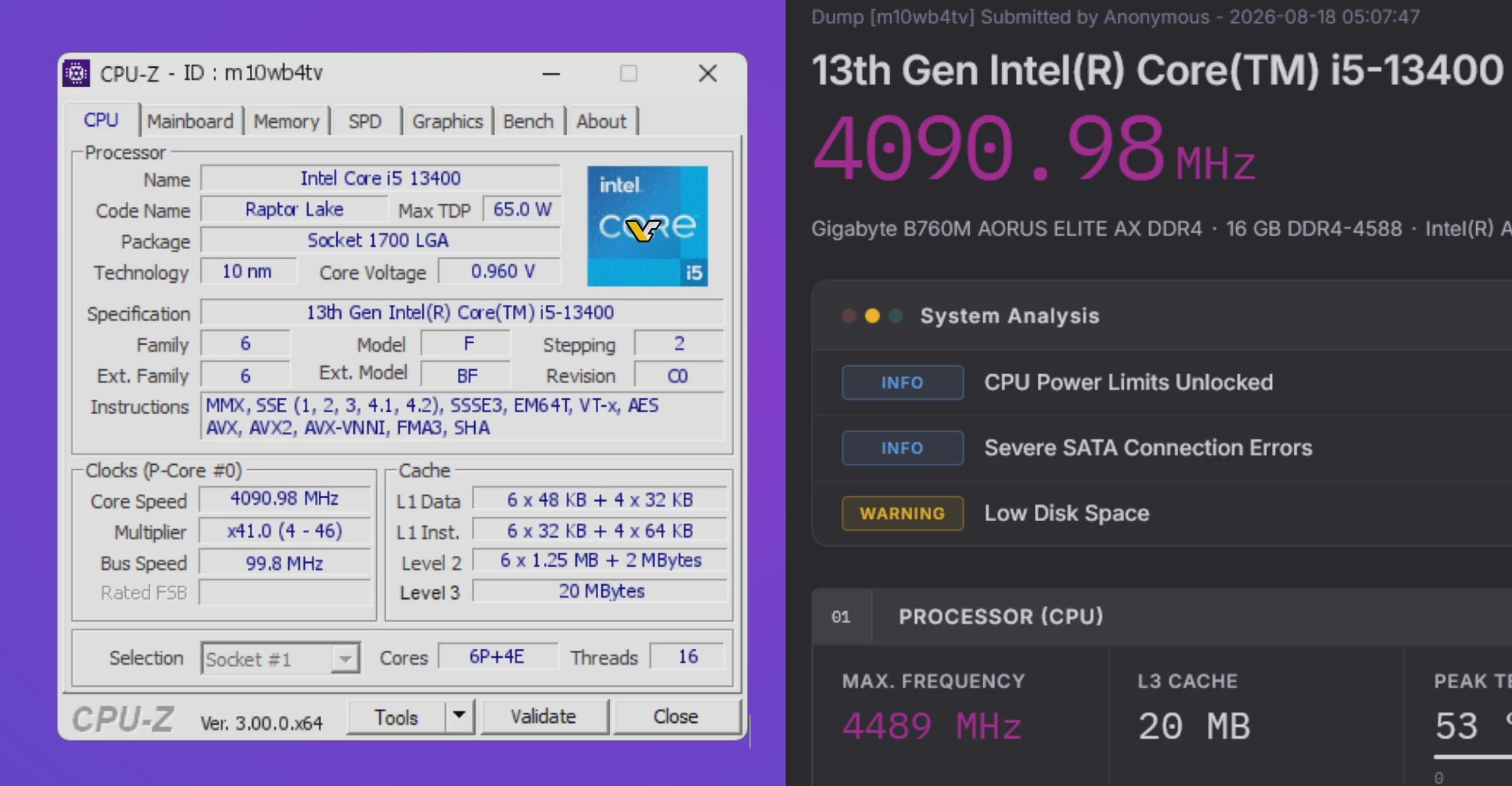Click the Instructions list text

coord(462,417)
